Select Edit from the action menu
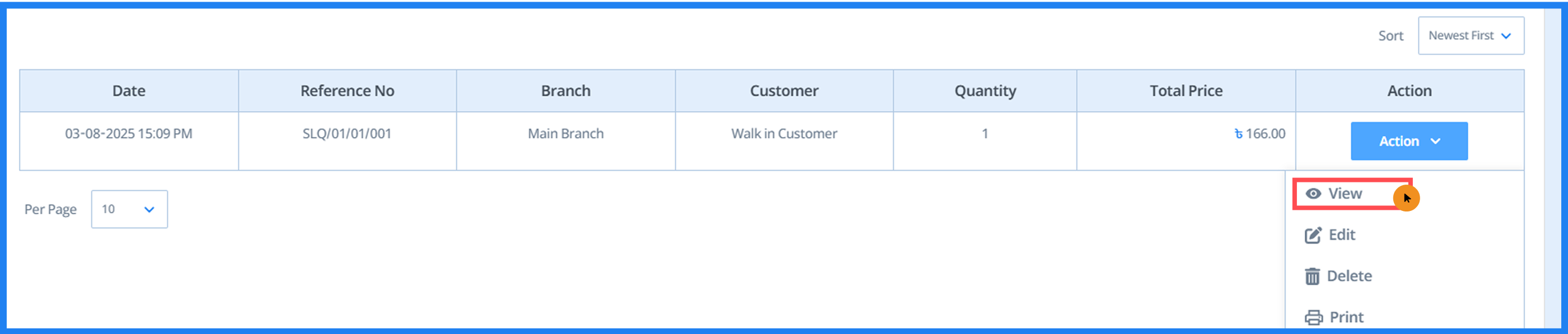 [1342, 234]
